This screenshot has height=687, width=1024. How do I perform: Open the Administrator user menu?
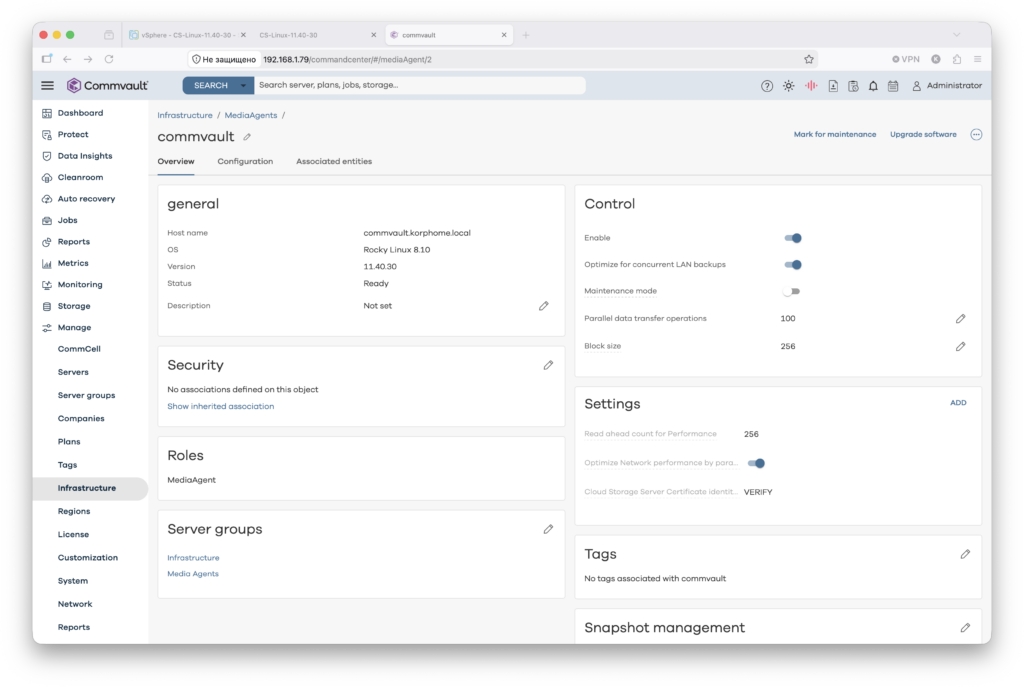point(946,86)
